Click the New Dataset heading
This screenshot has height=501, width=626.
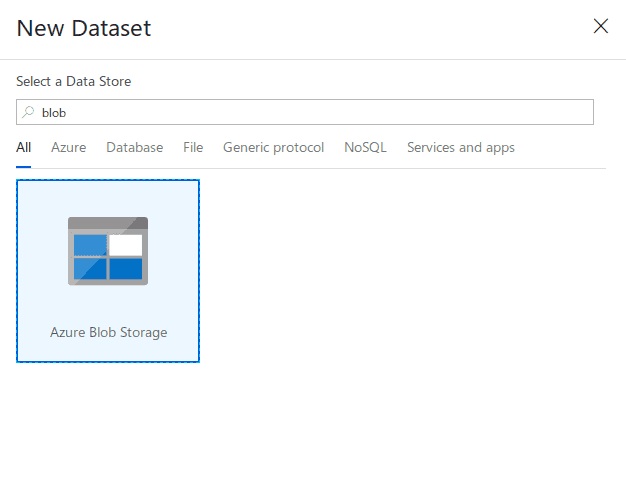[84, 28]
